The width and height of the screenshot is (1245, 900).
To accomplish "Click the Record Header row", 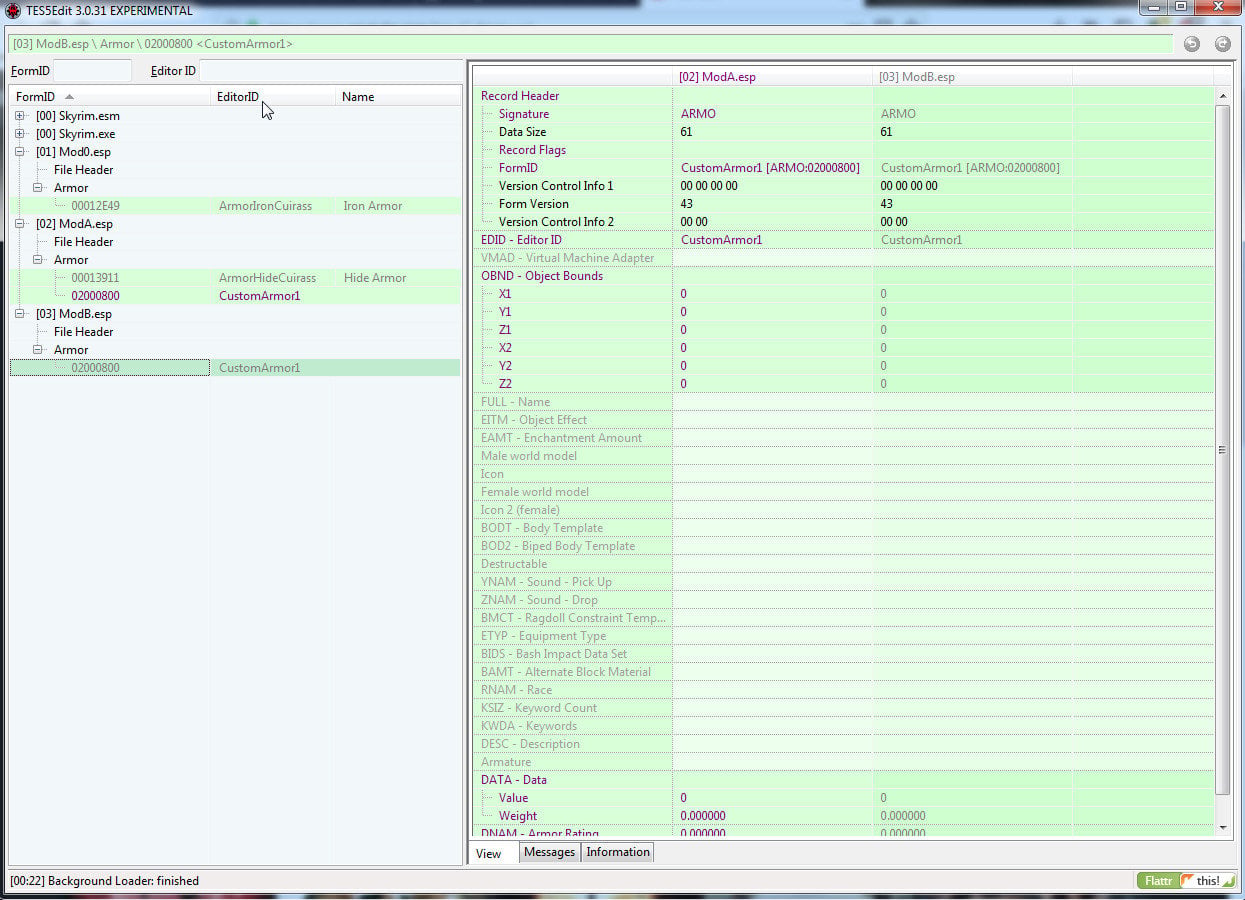I will point(843,96).
